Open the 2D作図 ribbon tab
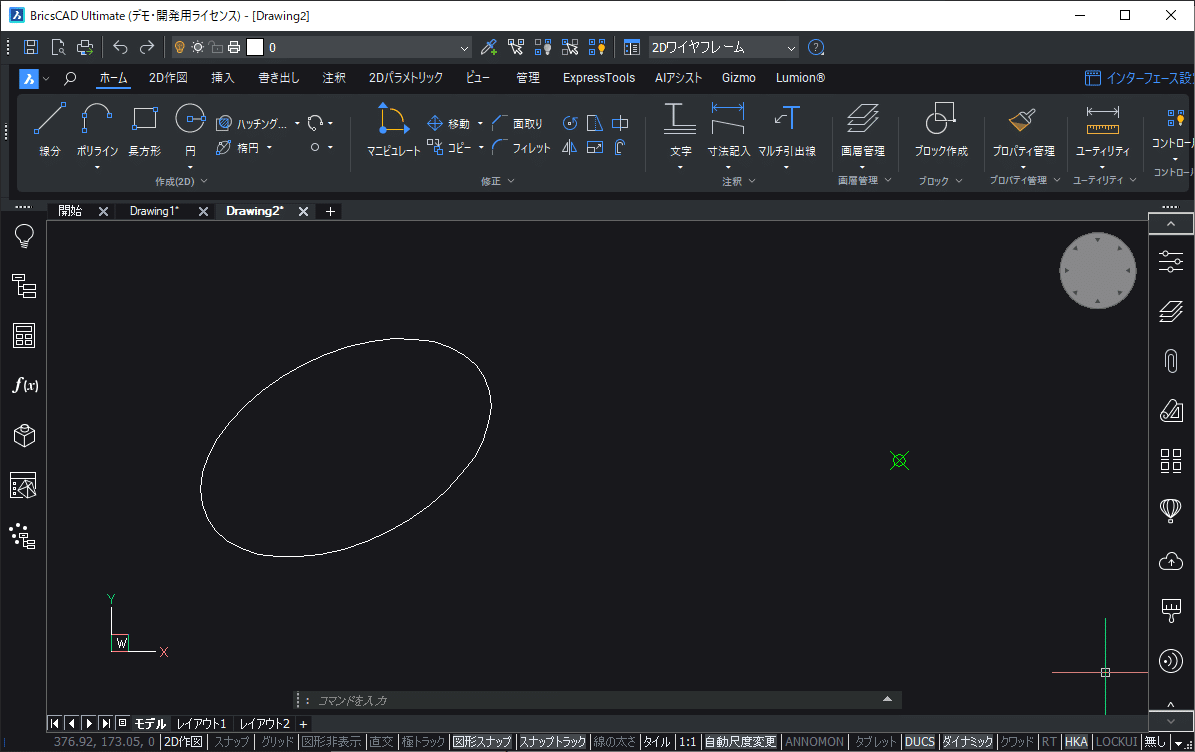The width and height of the screenshot is (1195, 752). [168, 78]
